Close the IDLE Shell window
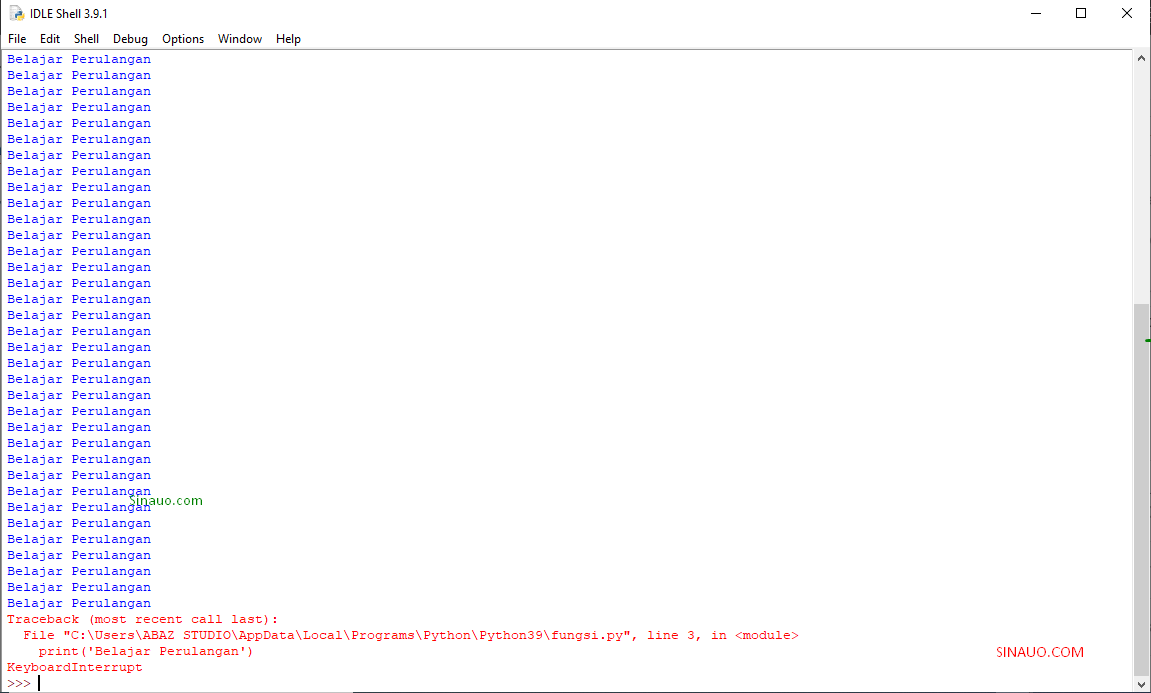Screen dimensions: 1151x693 (x=1127, y=13)
